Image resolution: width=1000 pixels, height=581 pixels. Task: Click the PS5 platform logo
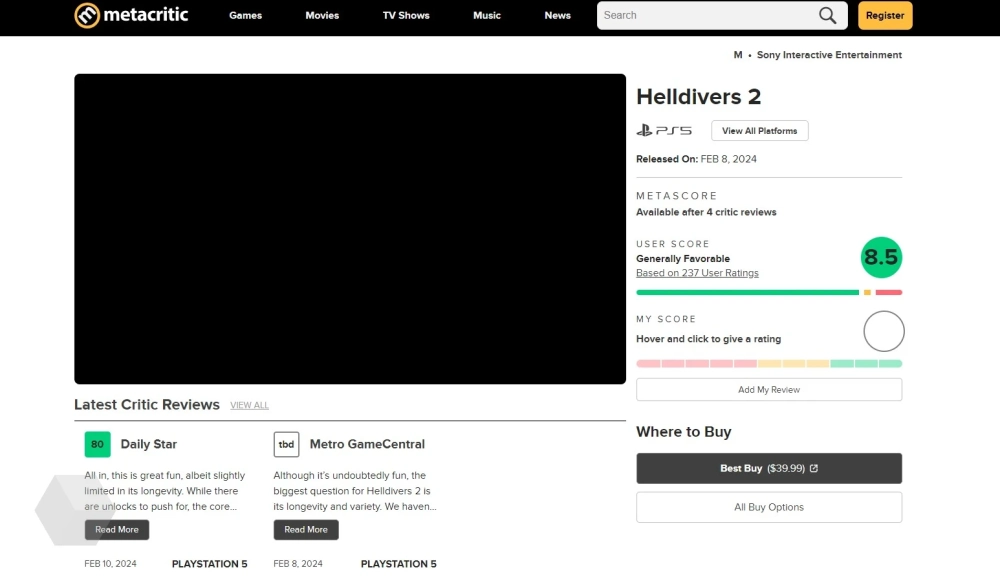click(664, 131)
